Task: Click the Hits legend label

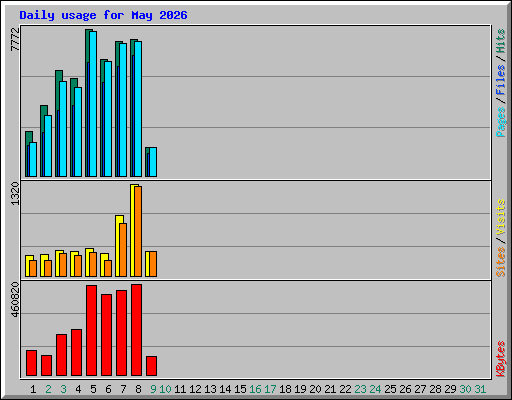Action: (x=501, y=41)
